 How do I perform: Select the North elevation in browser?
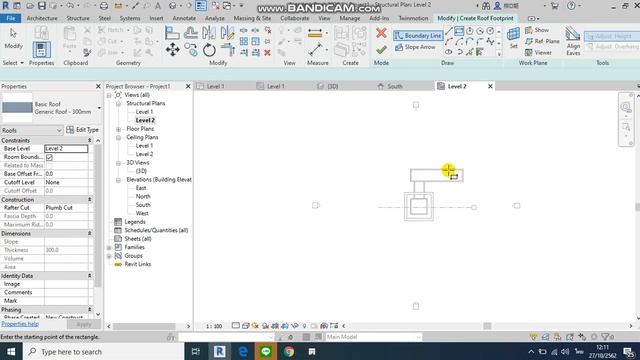[143, 196]
